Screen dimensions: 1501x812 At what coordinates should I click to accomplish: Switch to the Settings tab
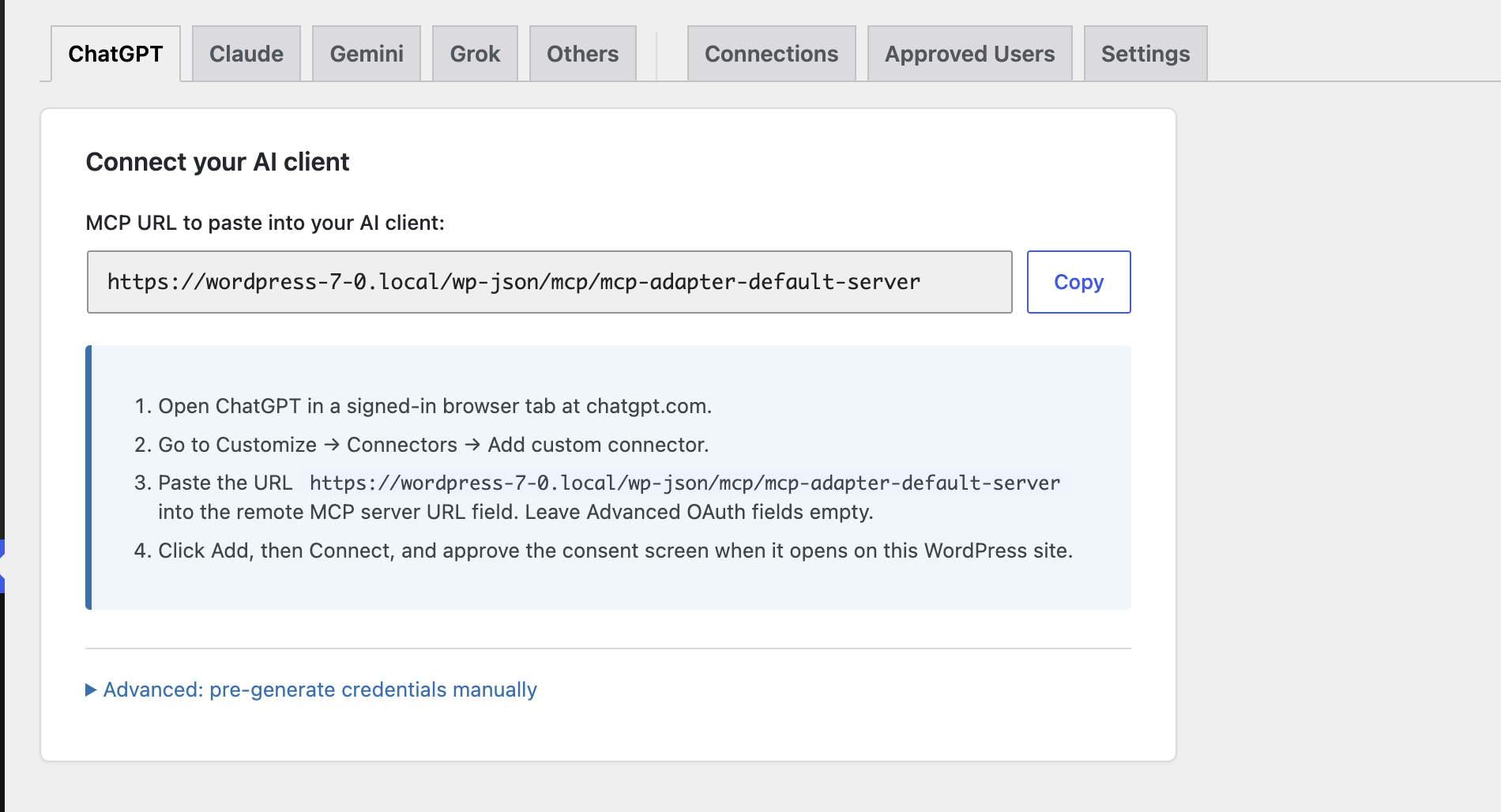pyautogui.click(x=1145, y=54)
